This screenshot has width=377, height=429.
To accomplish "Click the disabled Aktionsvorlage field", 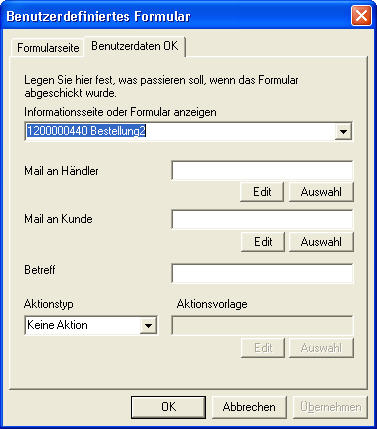I will coord(262,325).
